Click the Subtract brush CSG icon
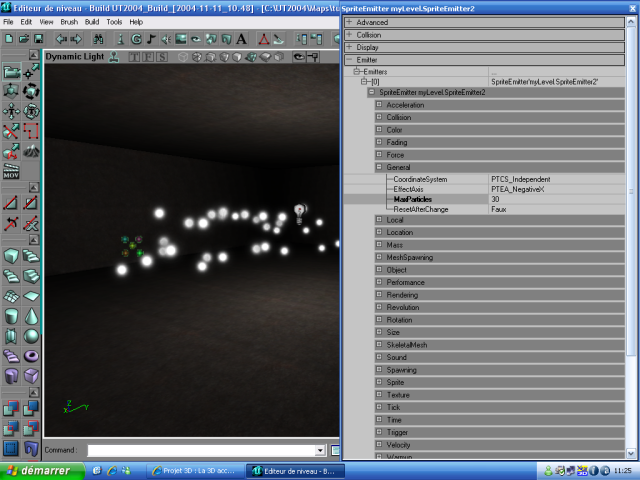The width and height of the screenshot is (640, 480). tap(31, 408)
